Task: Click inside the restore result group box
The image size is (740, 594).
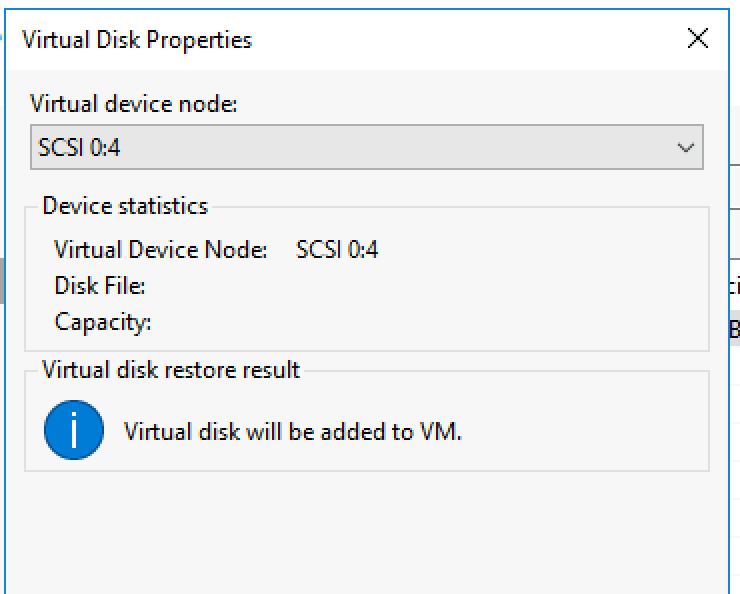Action: [x=566, y=425]
